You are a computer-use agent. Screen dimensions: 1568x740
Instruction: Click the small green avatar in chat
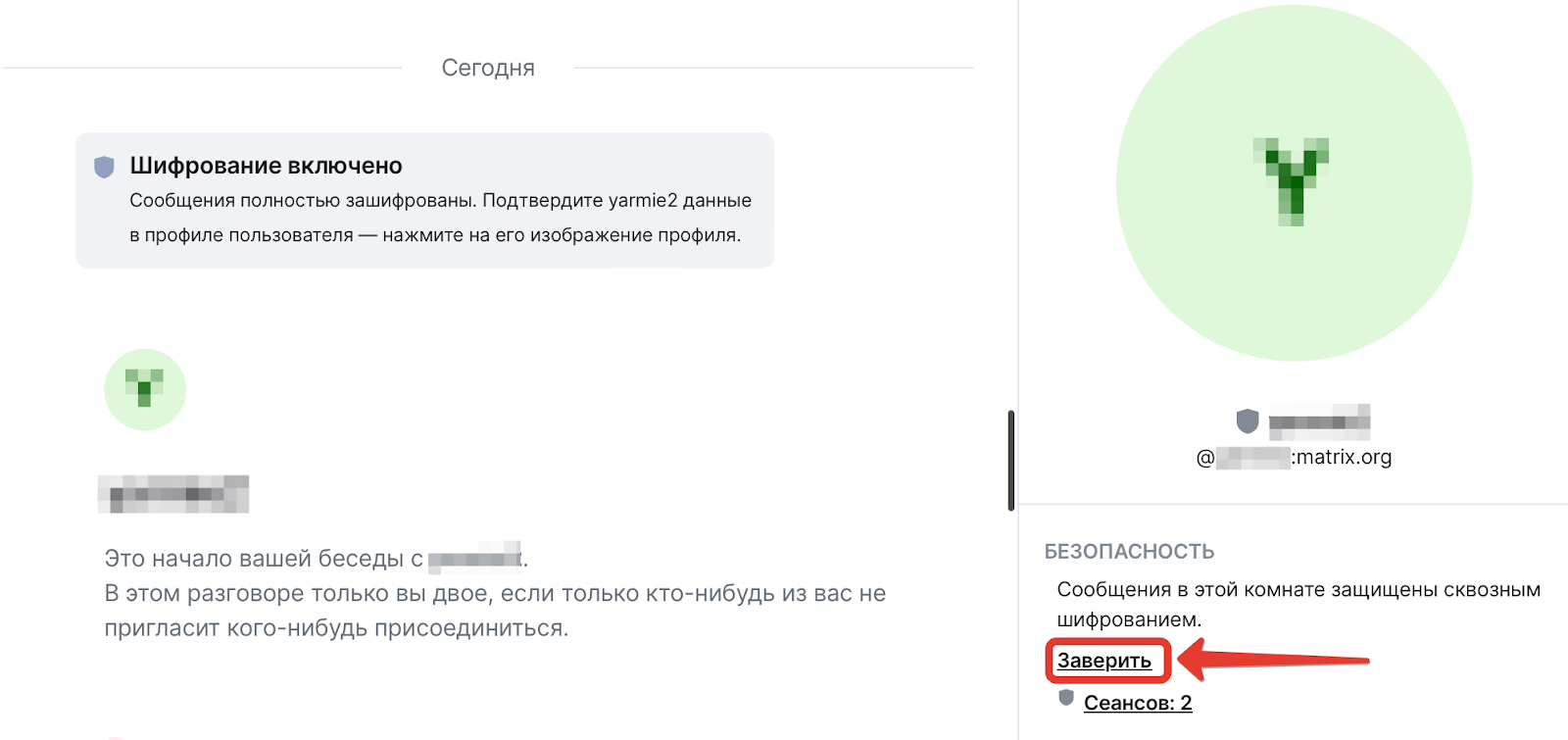pos(145,389)
